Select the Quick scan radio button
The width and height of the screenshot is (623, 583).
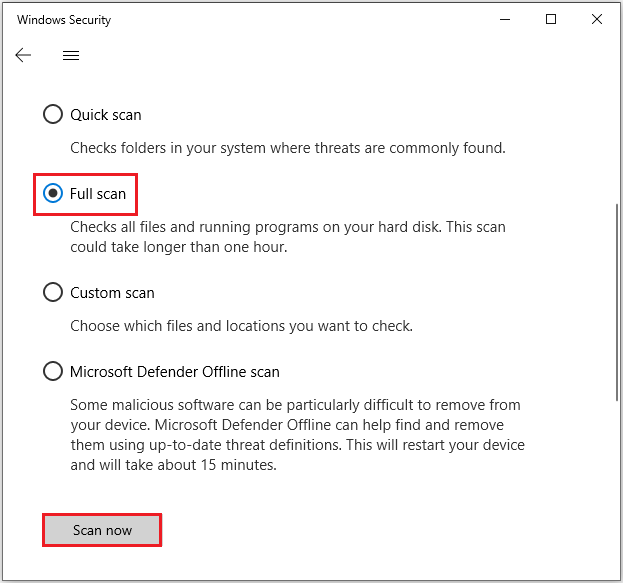click(x=53, y=115)
